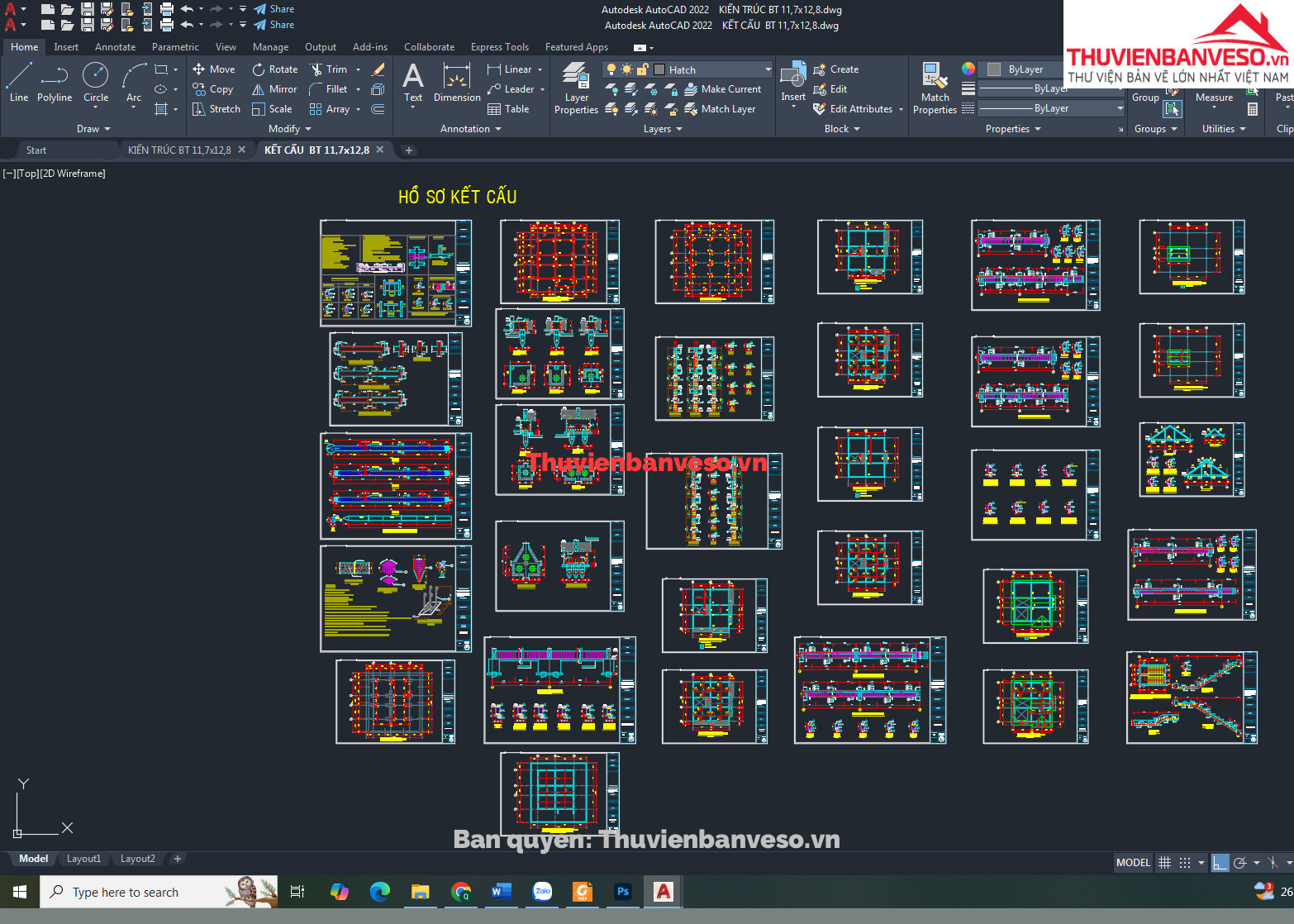
Task: Activate the Circle tool
Action: point(96,83)
